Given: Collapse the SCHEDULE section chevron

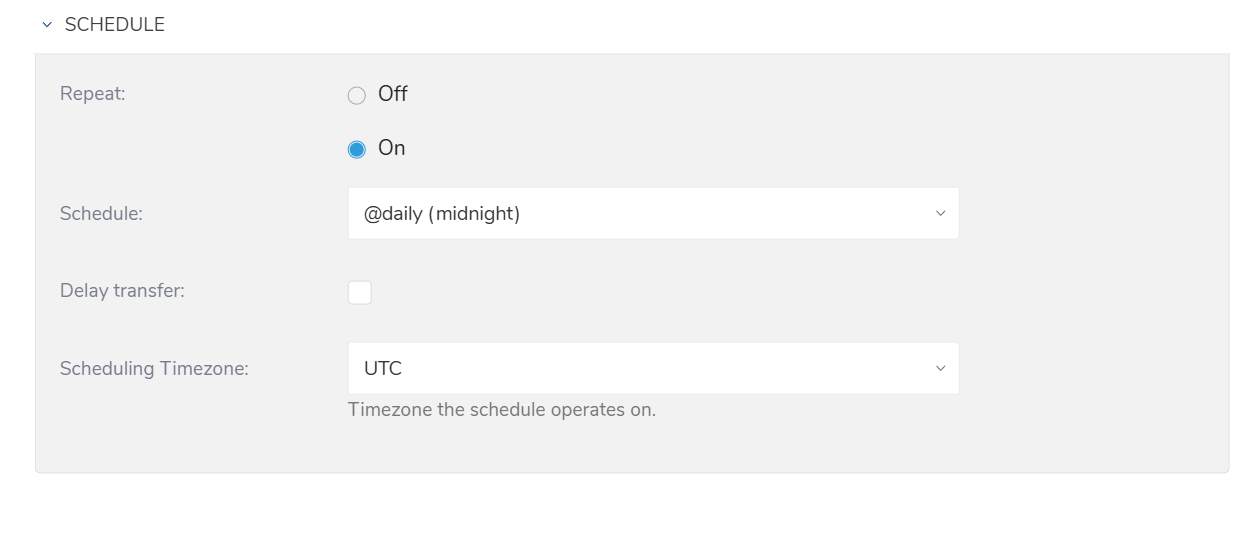Looking at the screenshot, I should 47,25.
